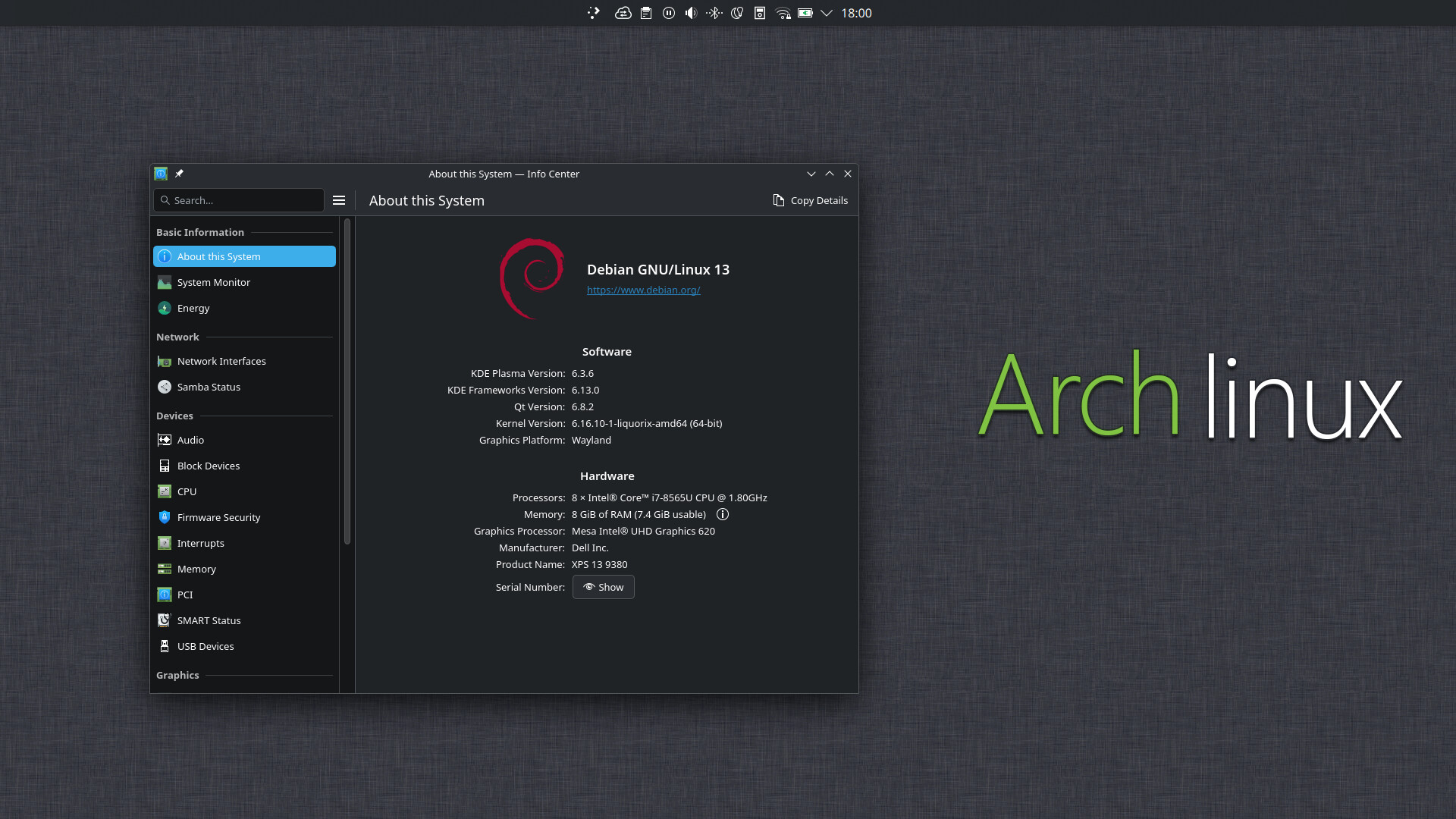Select Block Devices entry
The image size is (1456, 819).
208,466
